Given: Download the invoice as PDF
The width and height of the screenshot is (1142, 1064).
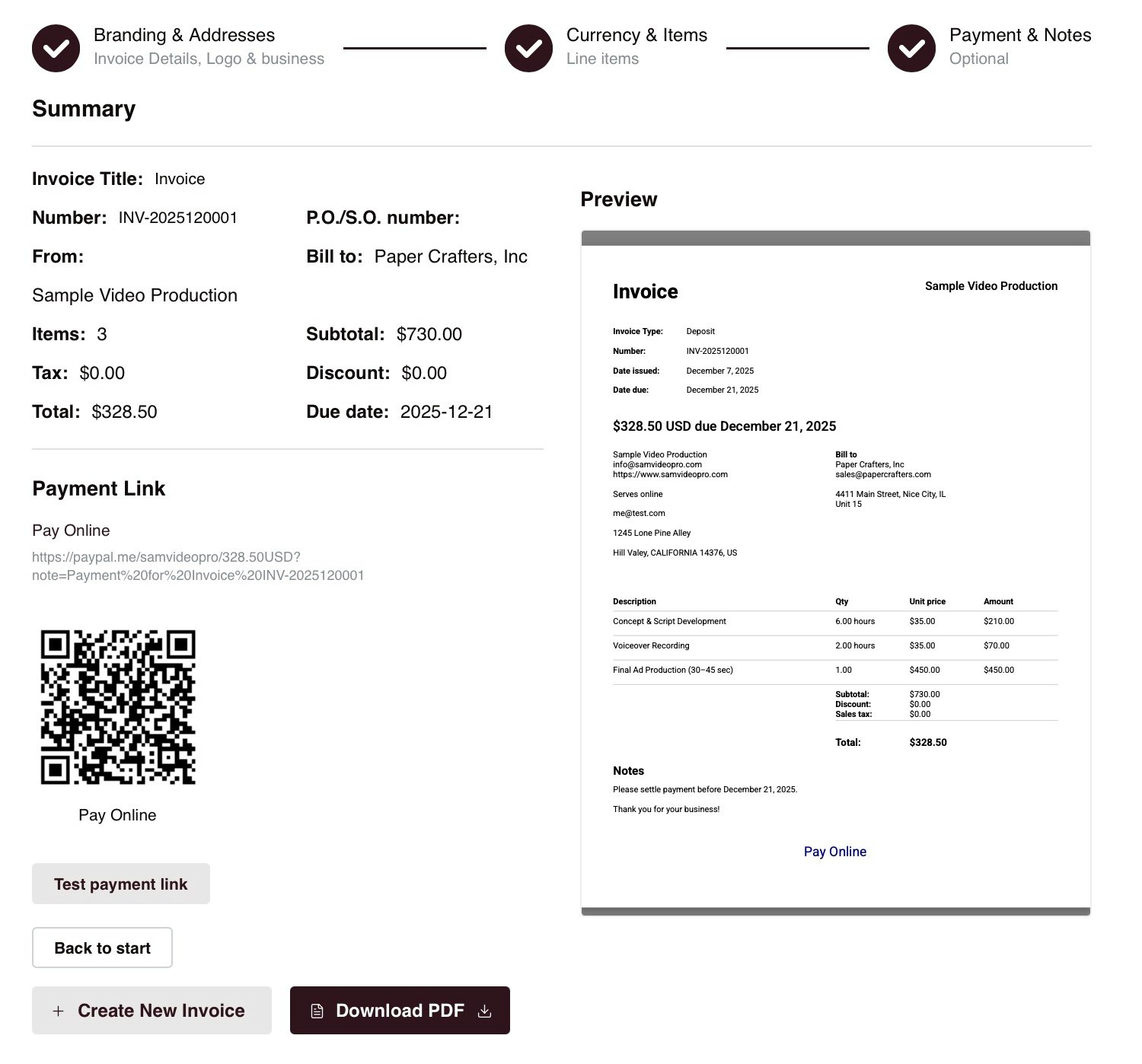Looking at the screenshot, I should [x=399, y=1010].
